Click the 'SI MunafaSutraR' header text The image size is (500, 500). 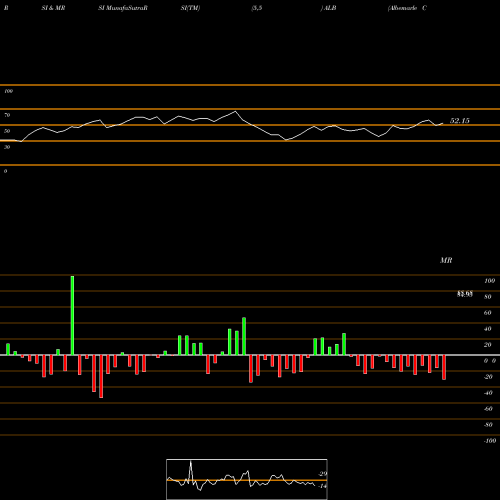(123, 8)
